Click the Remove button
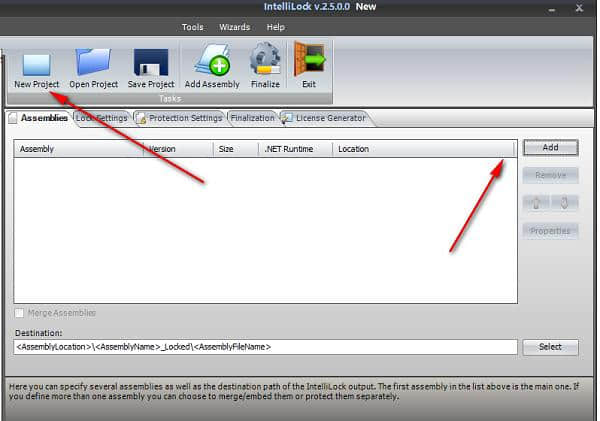The image size is (600, 421). pos(550,176)
